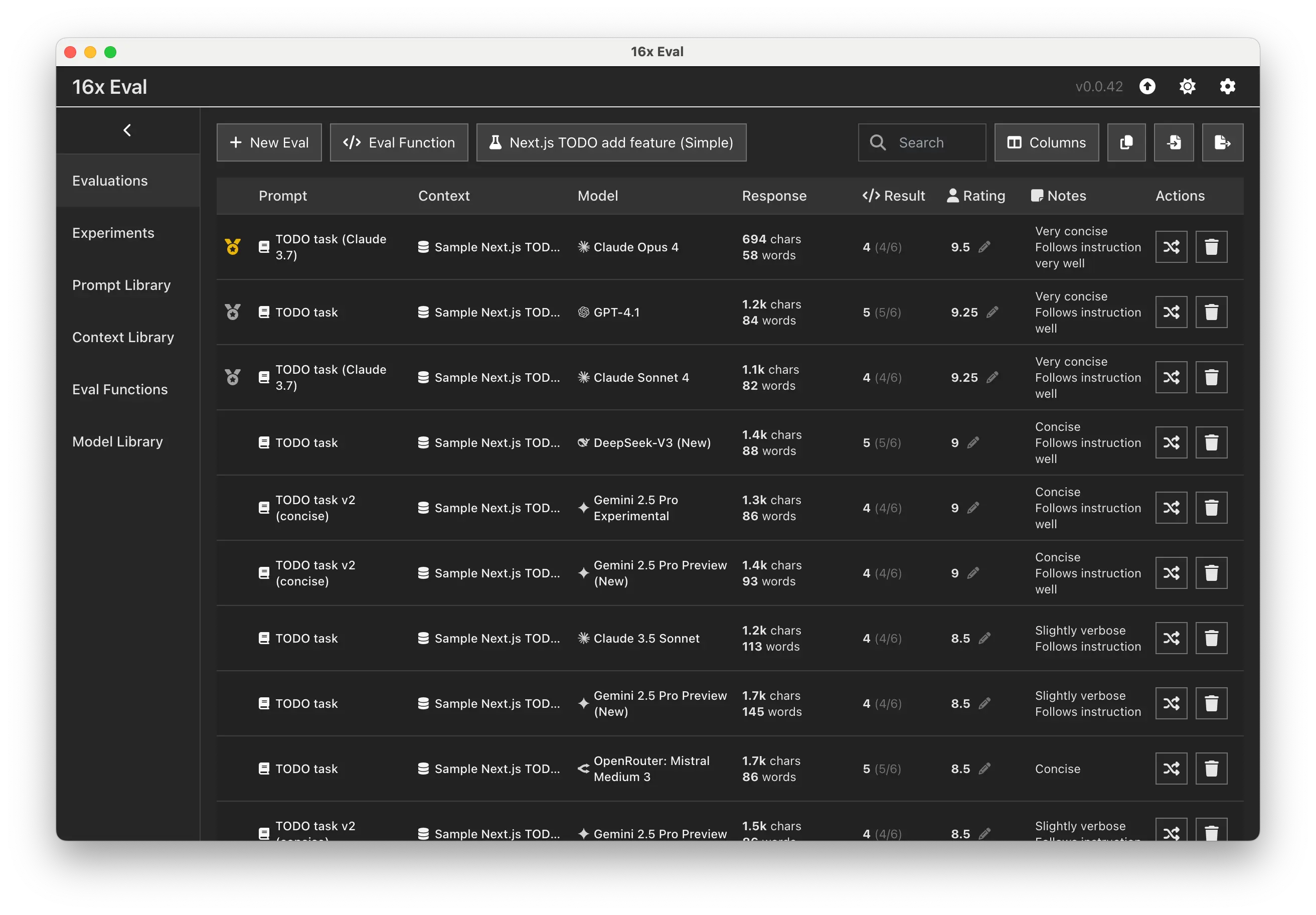Sort by the Rating column header
1316x915 pixels.
coord(976,196)
